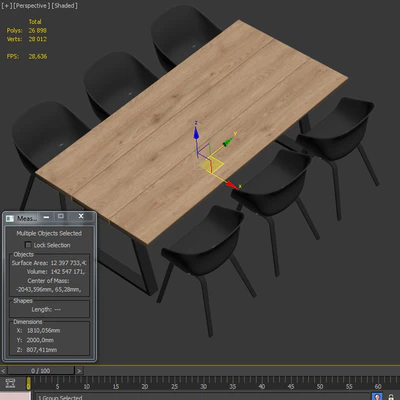Click the FPS value 28,636
This screenshot has width=400, height=400.
pos(38,56)
